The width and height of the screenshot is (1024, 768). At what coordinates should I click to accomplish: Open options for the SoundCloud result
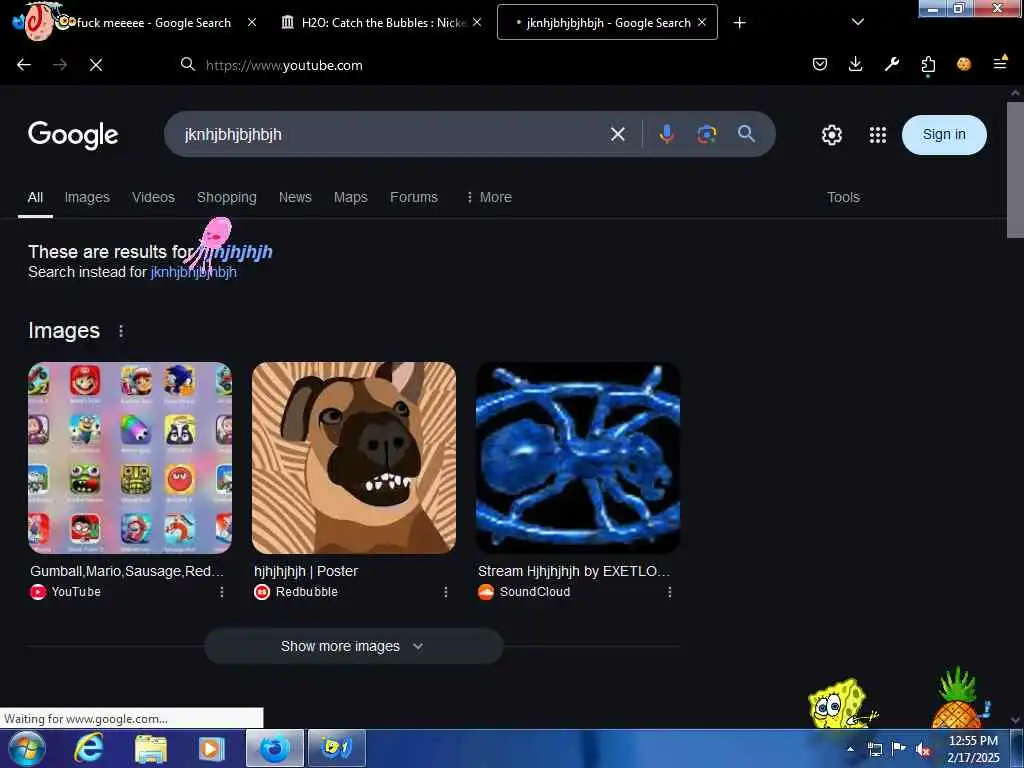coord(670,592)
